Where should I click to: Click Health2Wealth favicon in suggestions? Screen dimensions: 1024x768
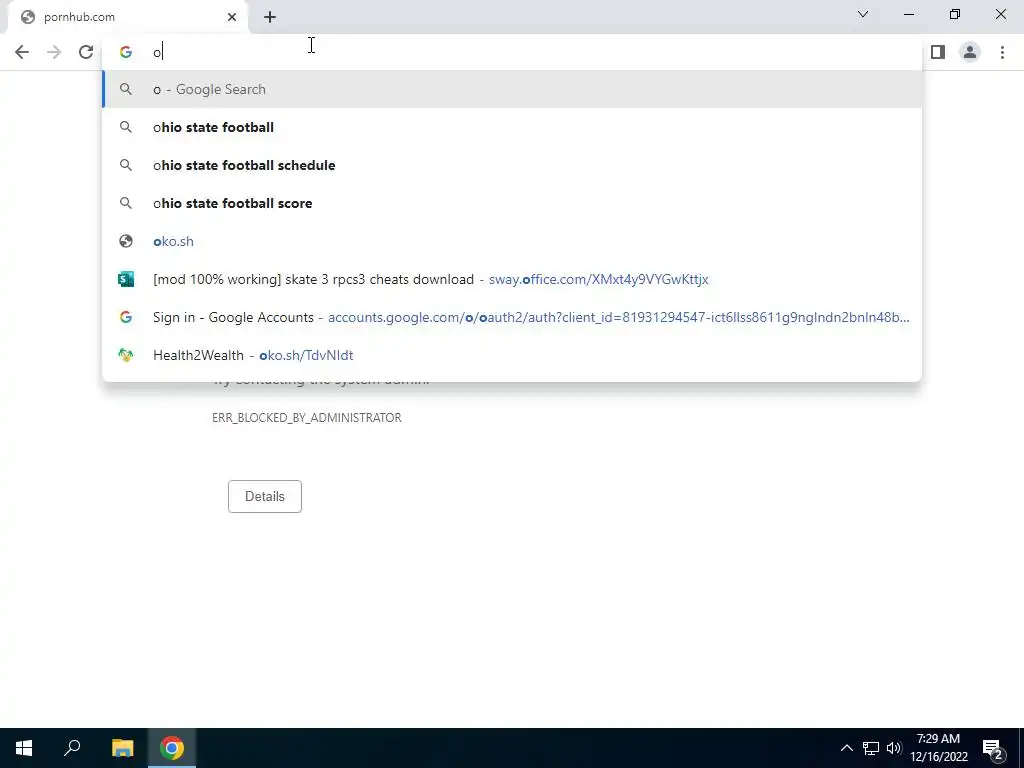click(x=126, y=355)
